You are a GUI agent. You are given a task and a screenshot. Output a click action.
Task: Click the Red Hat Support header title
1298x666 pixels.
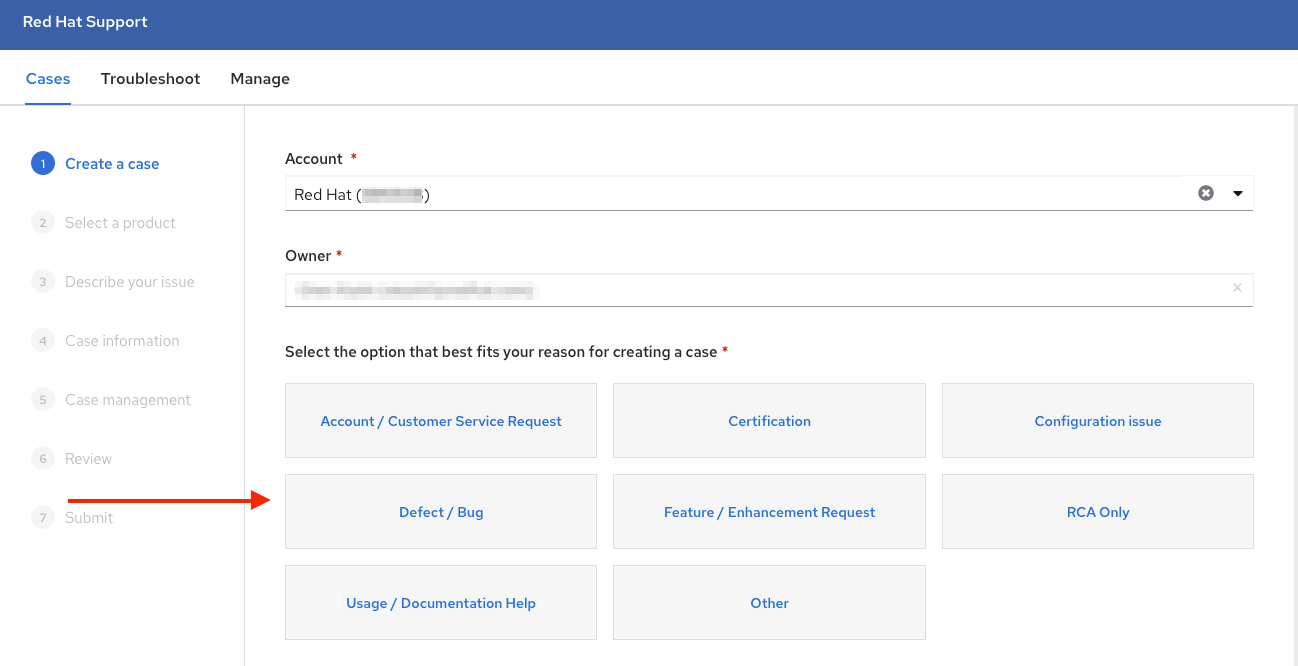coord(85,22)
